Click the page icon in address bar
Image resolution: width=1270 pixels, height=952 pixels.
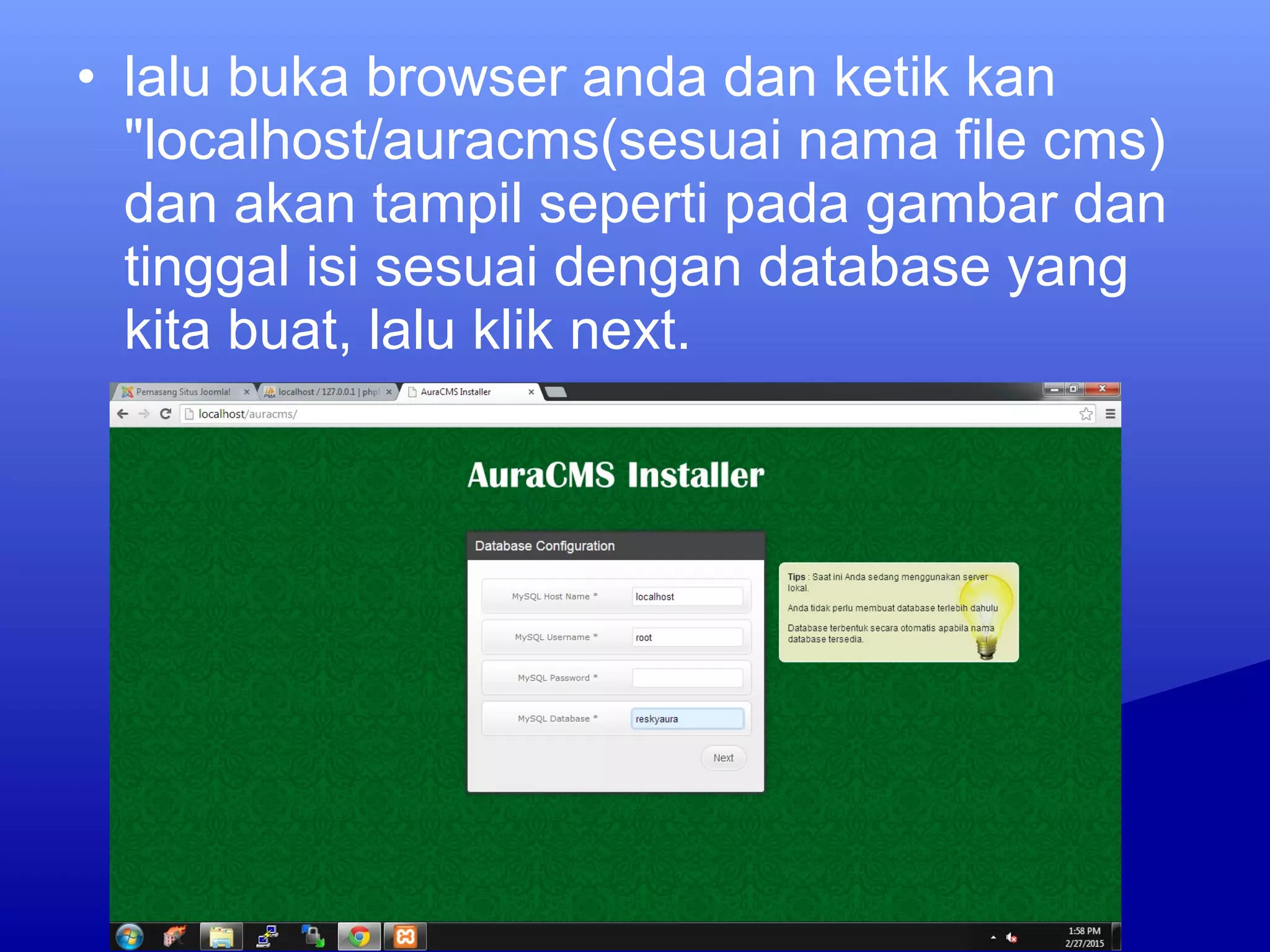pos(190,414)
